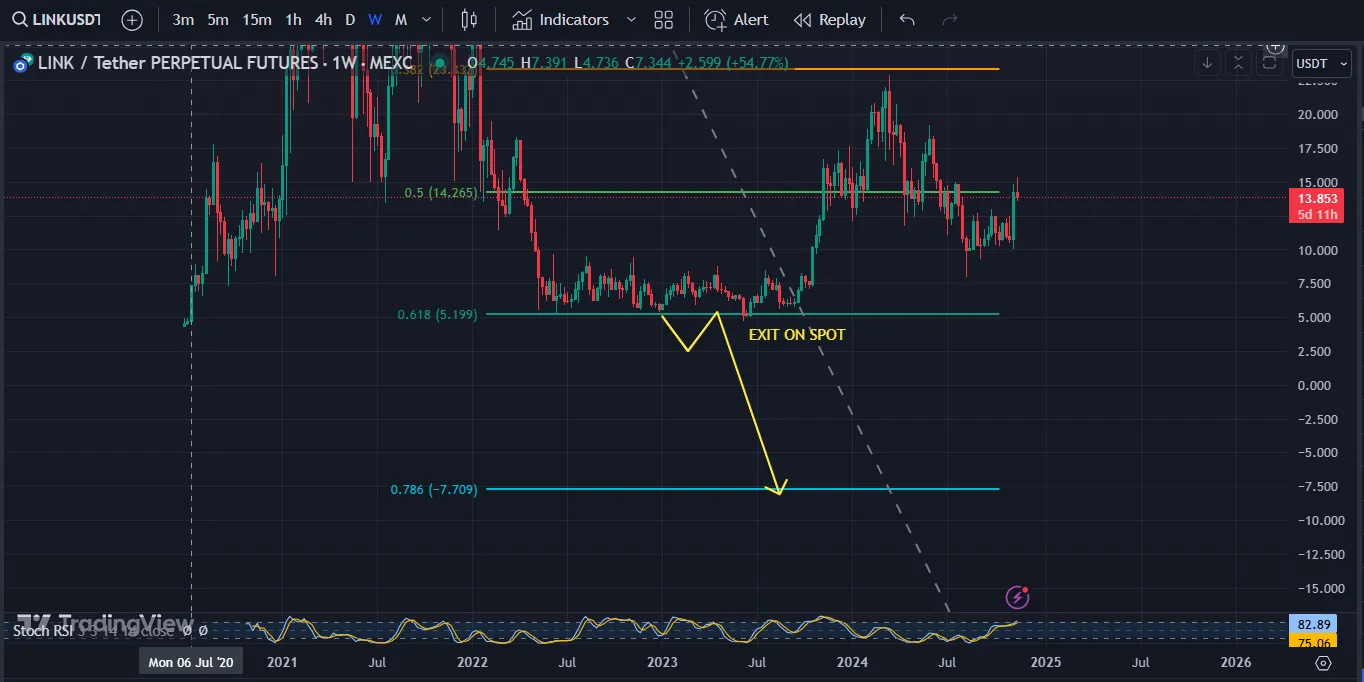Viewport: 1364px width, 682px height.
Task: Open the Replay mode
Action: coord(829,19)
